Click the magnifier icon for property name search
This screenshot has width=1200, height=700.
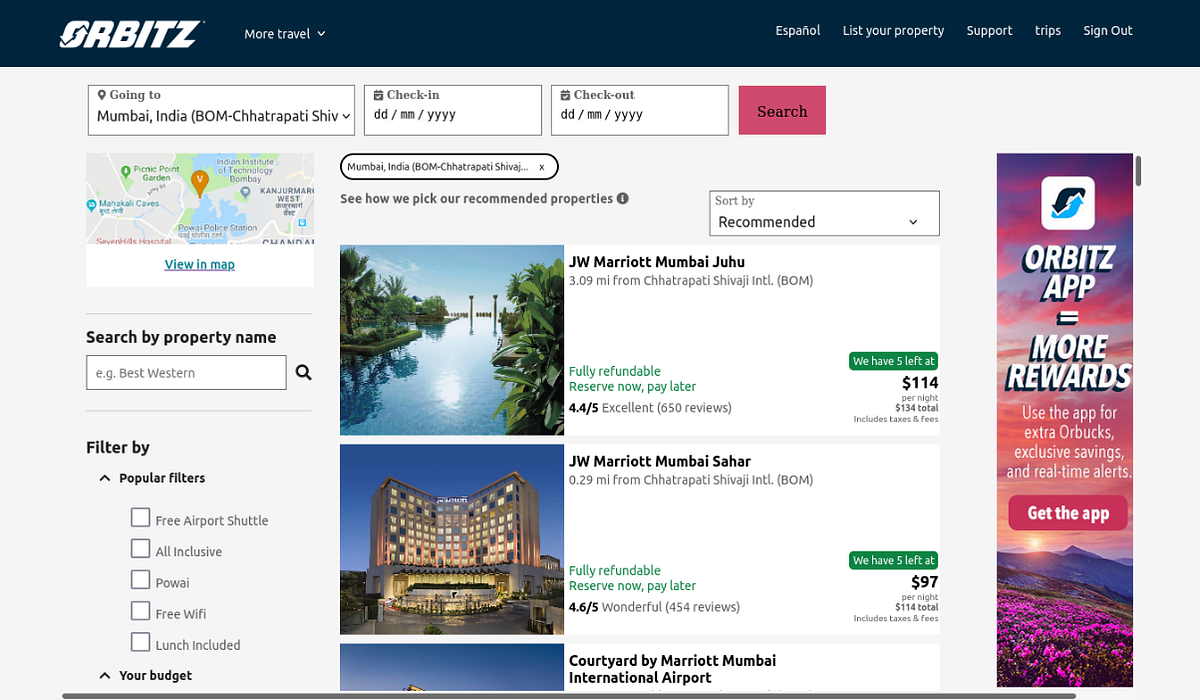304,373
